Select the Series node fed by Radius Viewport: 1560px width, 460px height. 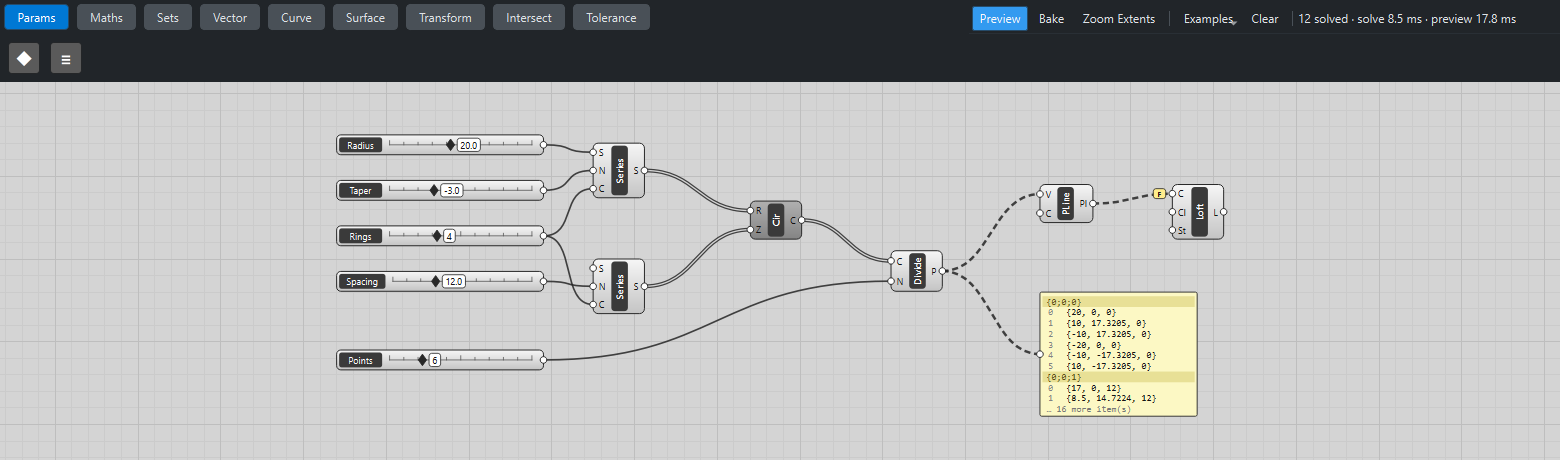click(x=618, y=170)
